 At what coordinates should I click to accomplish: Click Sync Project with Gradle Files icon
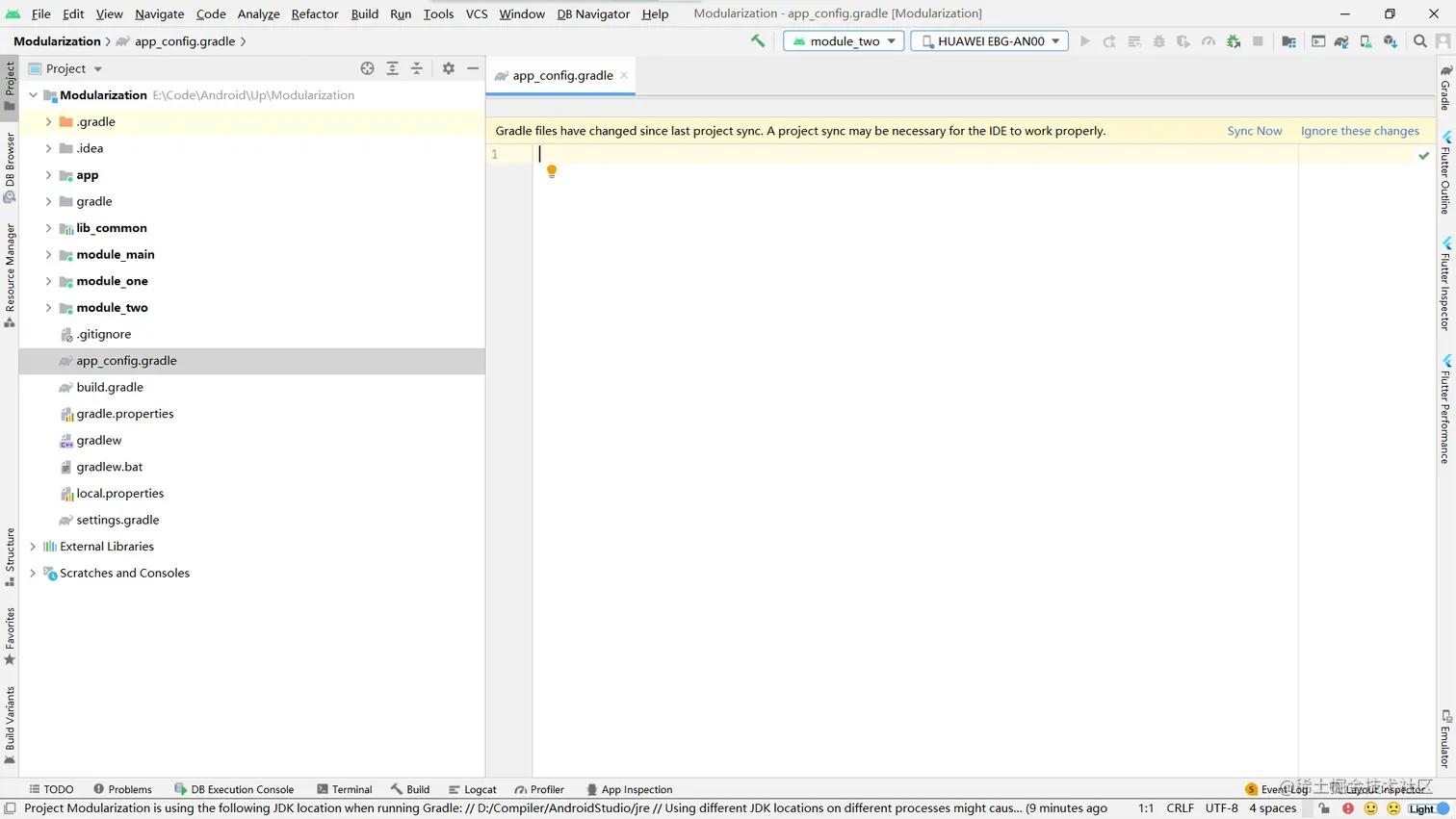tap(1341, 41)
